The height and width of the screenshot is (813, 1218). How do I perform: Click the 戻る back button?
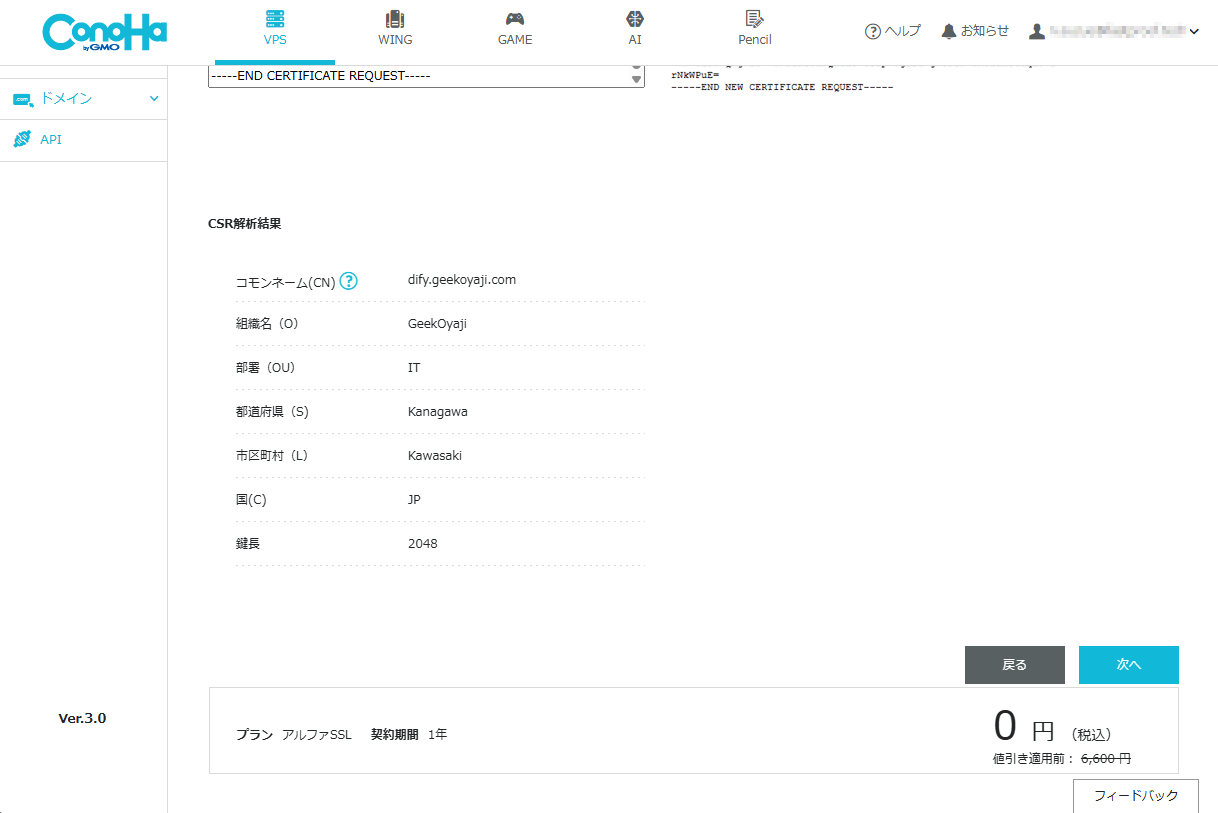pyautogui.click(x=1014, y=665)
